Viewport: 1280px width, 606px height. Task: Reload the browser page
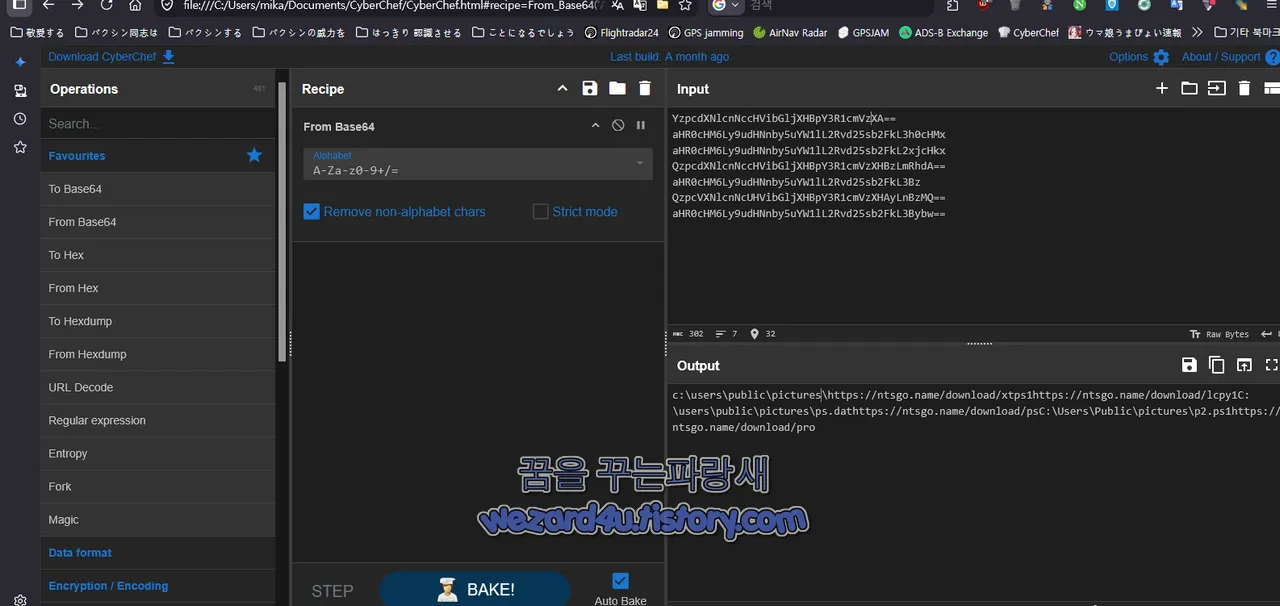coord(106,5)
